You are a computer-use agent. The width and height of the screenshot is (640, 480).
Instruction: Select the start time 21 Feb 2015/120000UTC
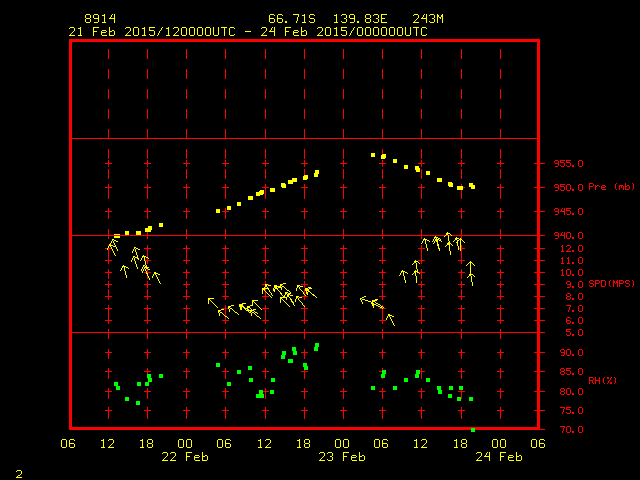pyautogui.click(x=150, y=32)
